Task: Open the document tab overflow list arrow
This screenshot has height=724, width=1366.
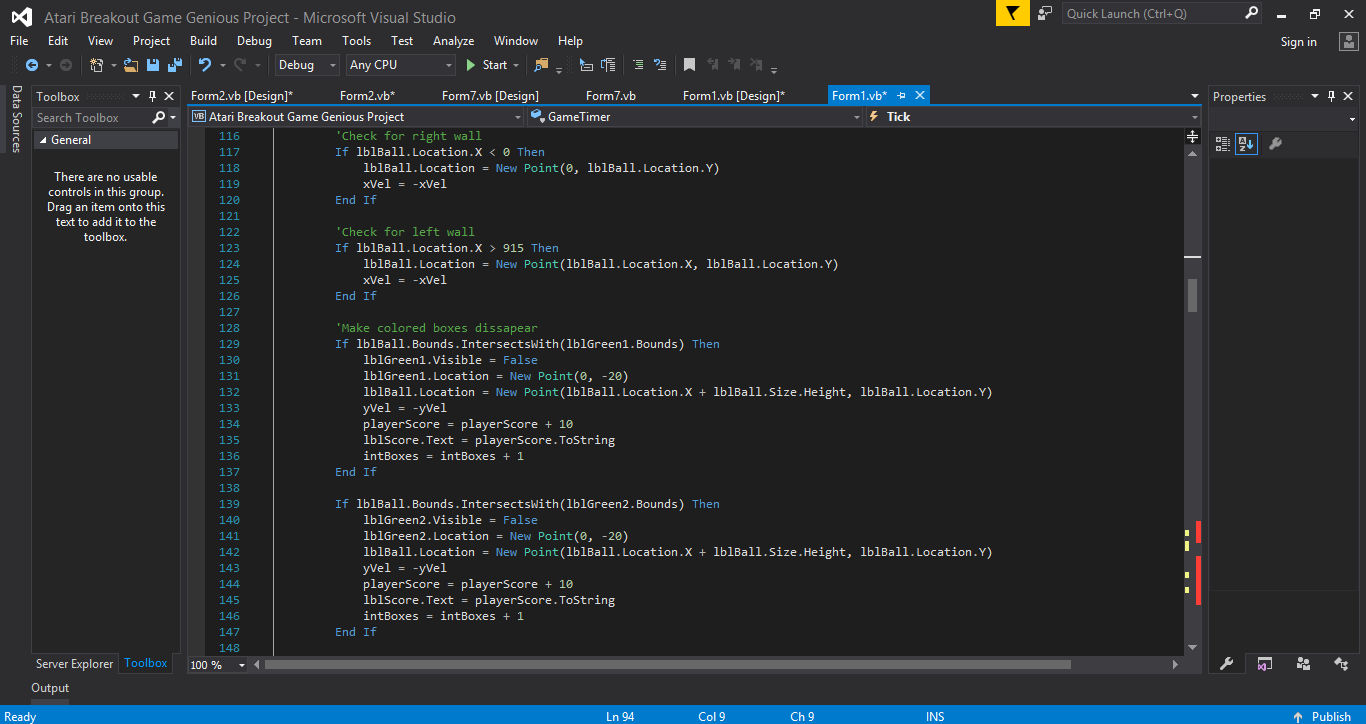Action: (1194, 96)
